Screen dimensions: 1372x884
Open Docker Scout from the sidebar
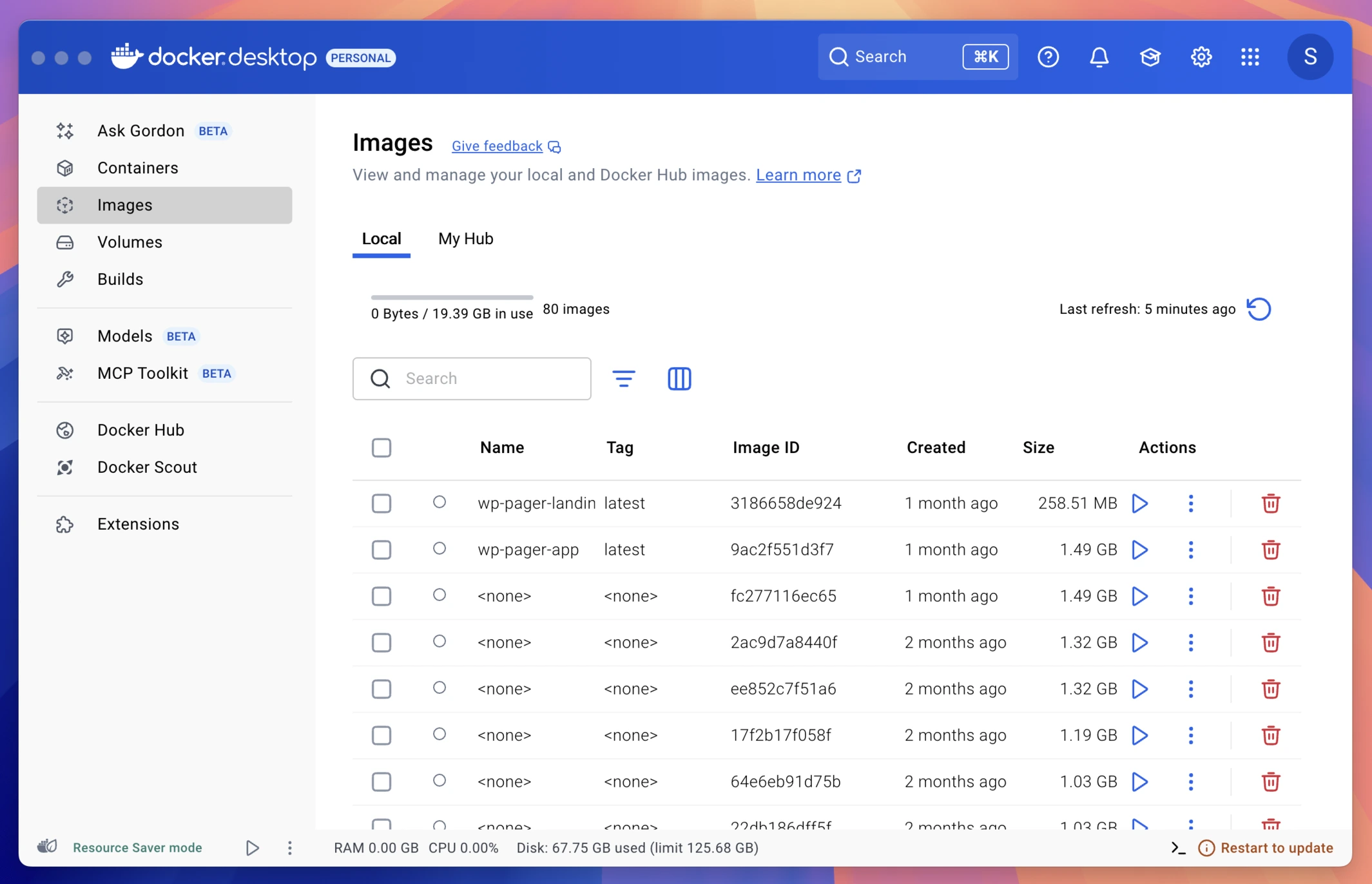[x=147, y=467]
